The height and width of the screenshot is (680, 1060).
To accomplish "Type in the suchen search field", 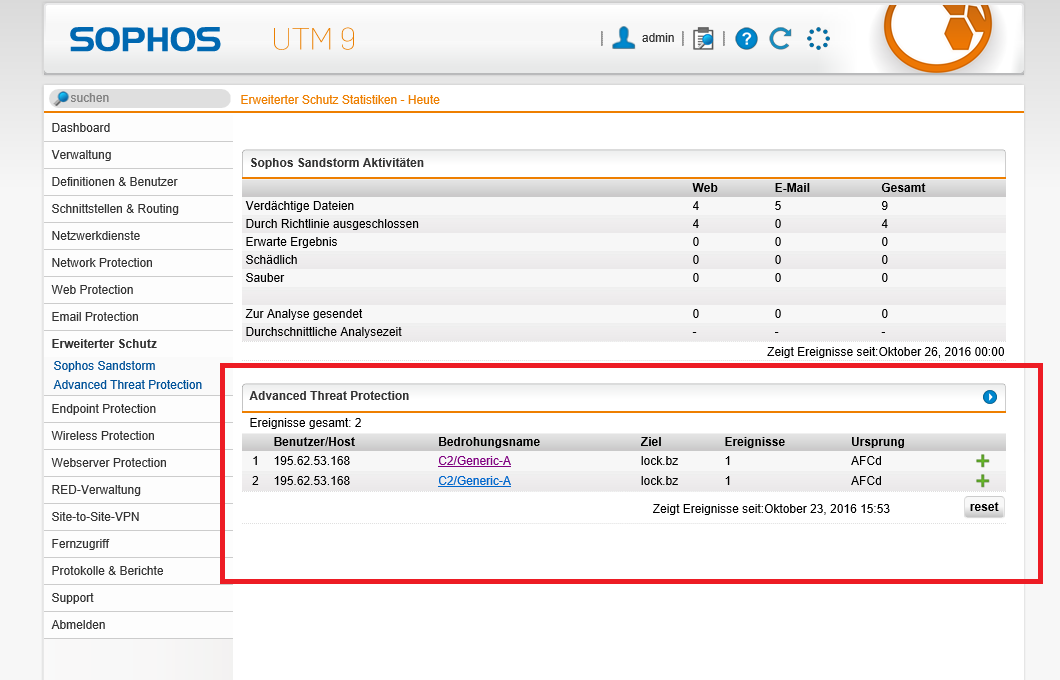I will 145,98.
